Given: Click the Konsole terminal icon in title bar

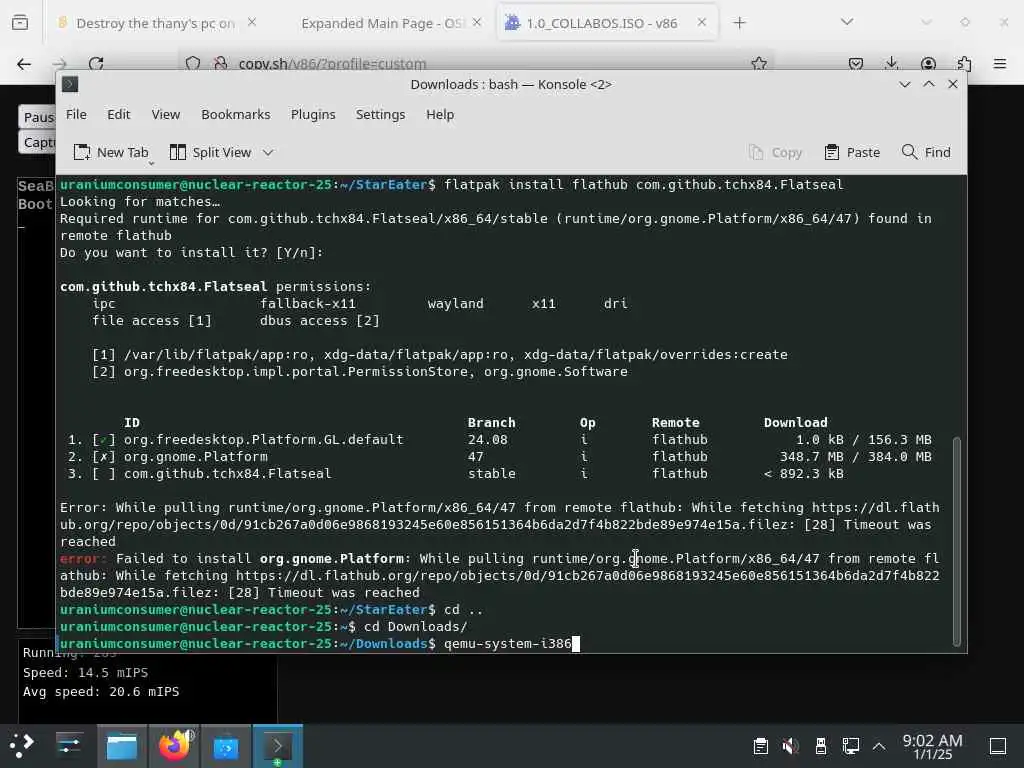Looking at the screenshot, I should (70, 84).
